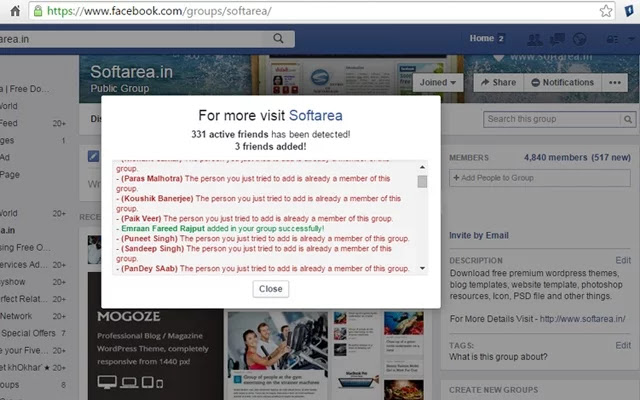The width and height of the screenshot is (640, 400).
Task: Click the browser home icon
Action: coord(15,11)
